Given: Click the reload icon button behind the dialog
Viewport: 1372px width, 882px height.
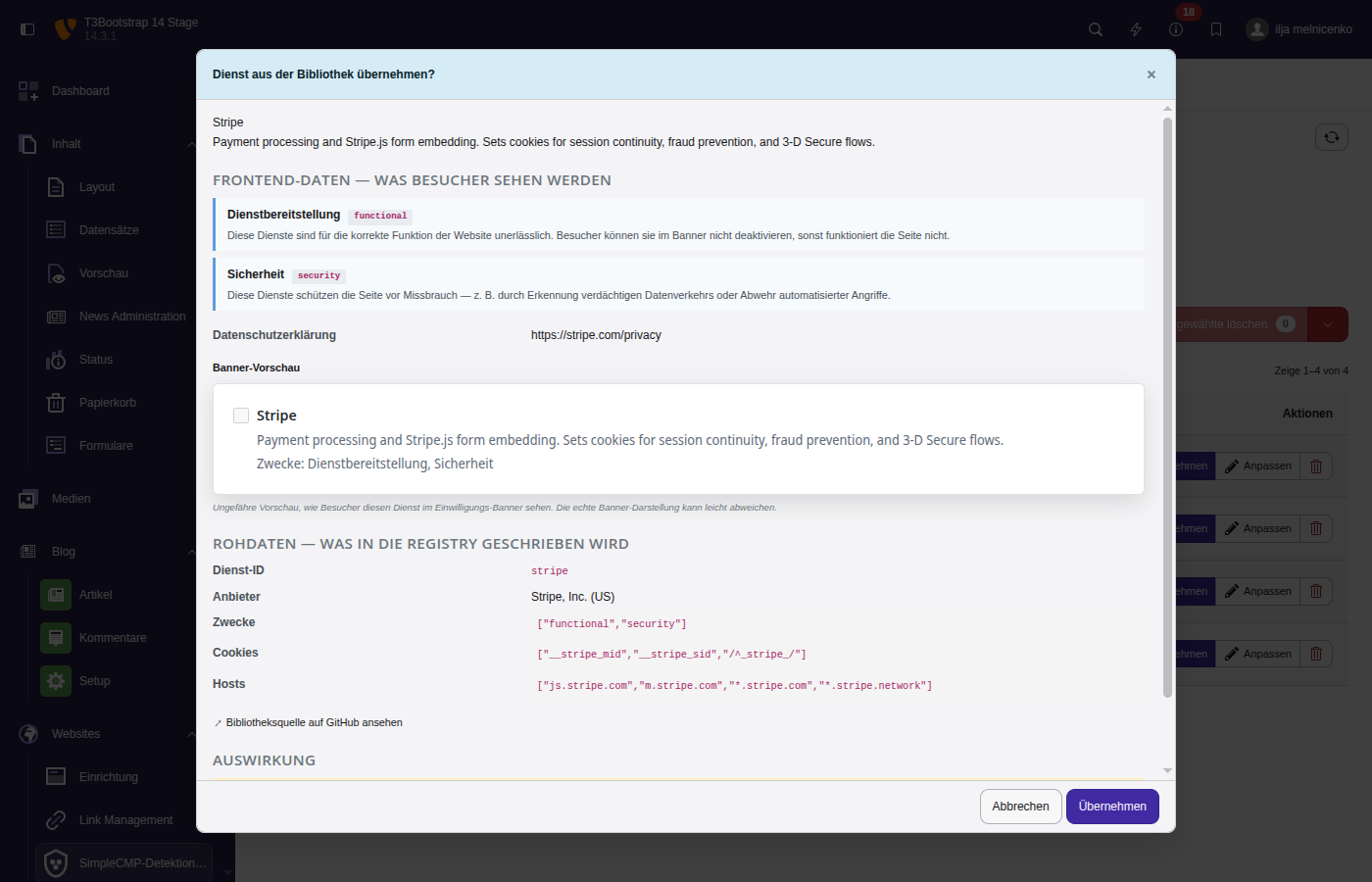Looking at the screenshot, I should click(1332, 137).
